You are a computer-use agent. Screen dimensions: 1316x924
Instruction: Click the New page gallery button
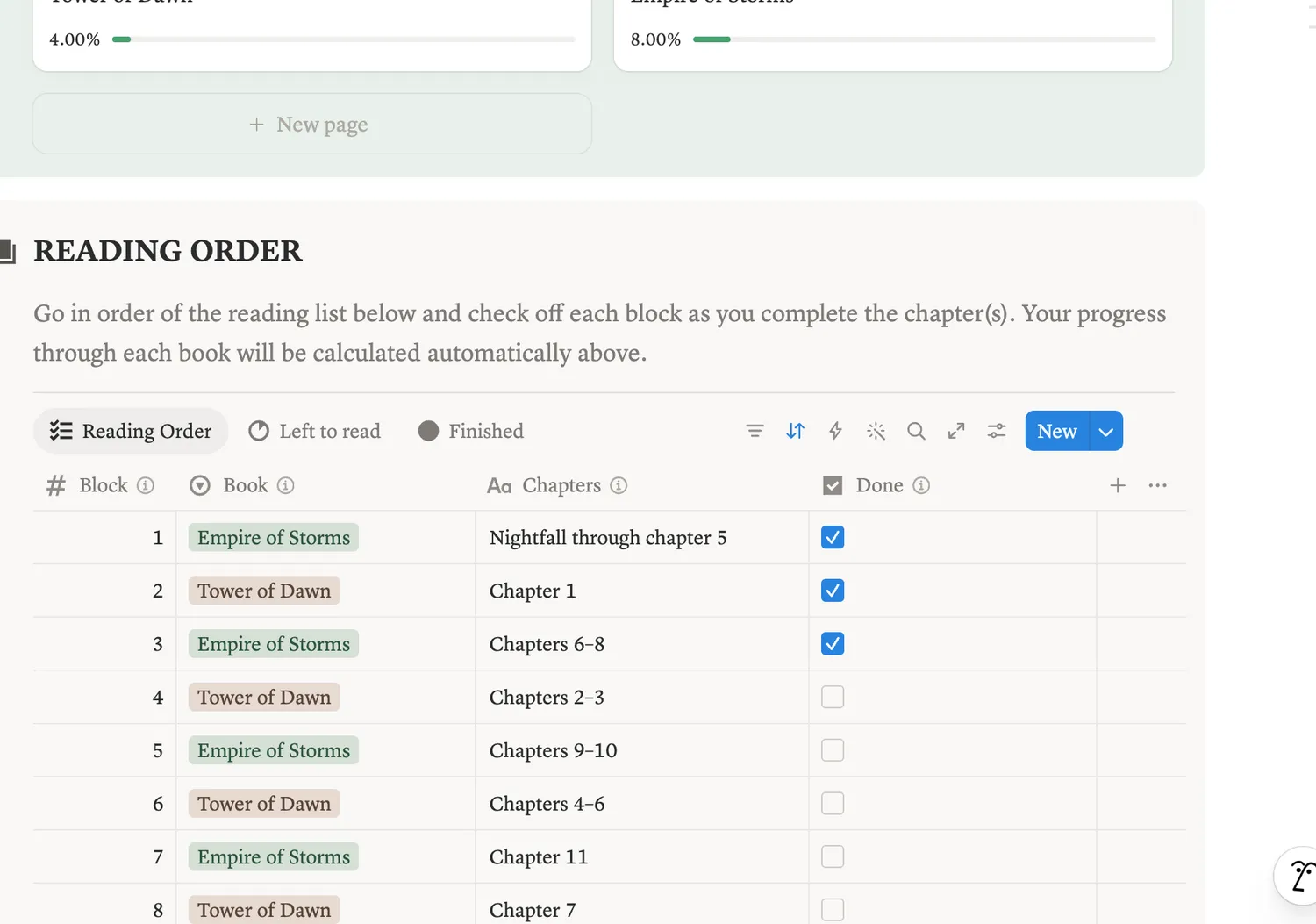(x=312, y=124)
